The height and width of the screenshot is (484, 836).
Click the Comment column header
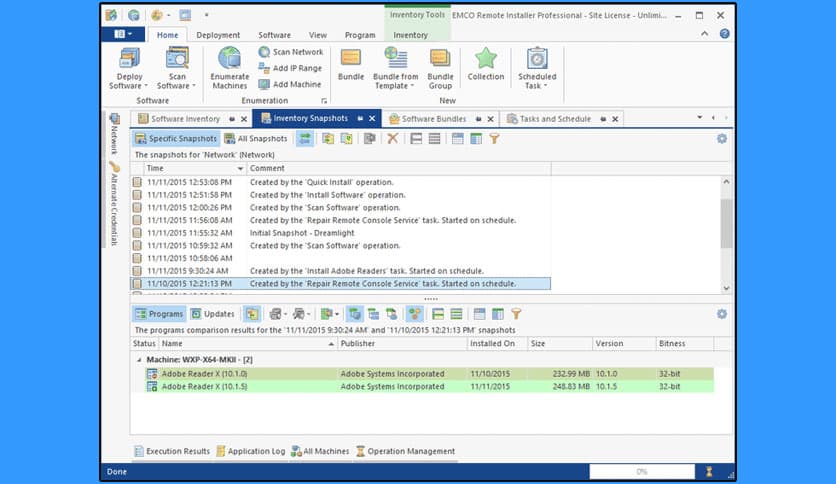click(399, 168)
